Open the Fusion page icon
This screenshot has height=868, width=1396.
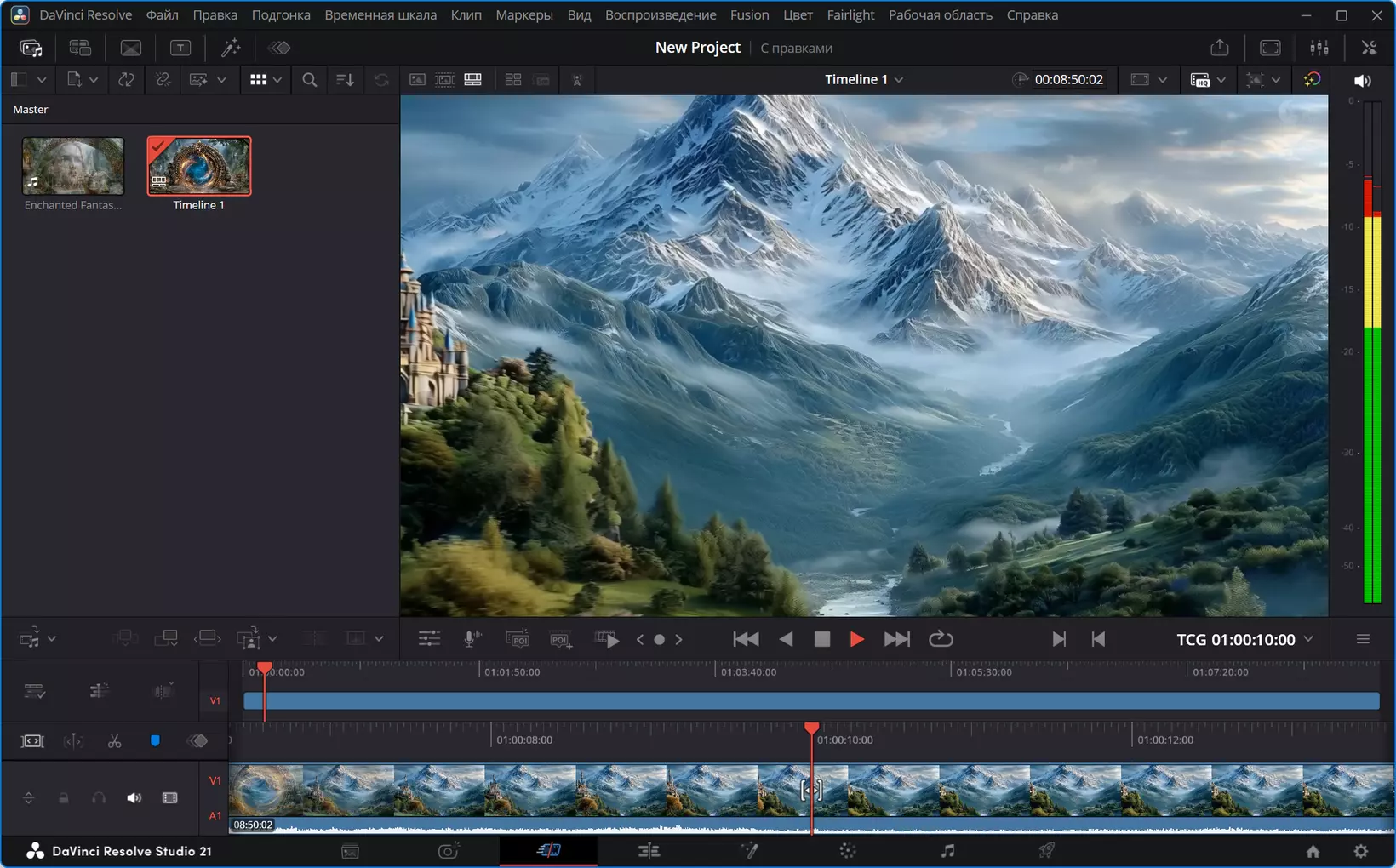pos(749,850)
